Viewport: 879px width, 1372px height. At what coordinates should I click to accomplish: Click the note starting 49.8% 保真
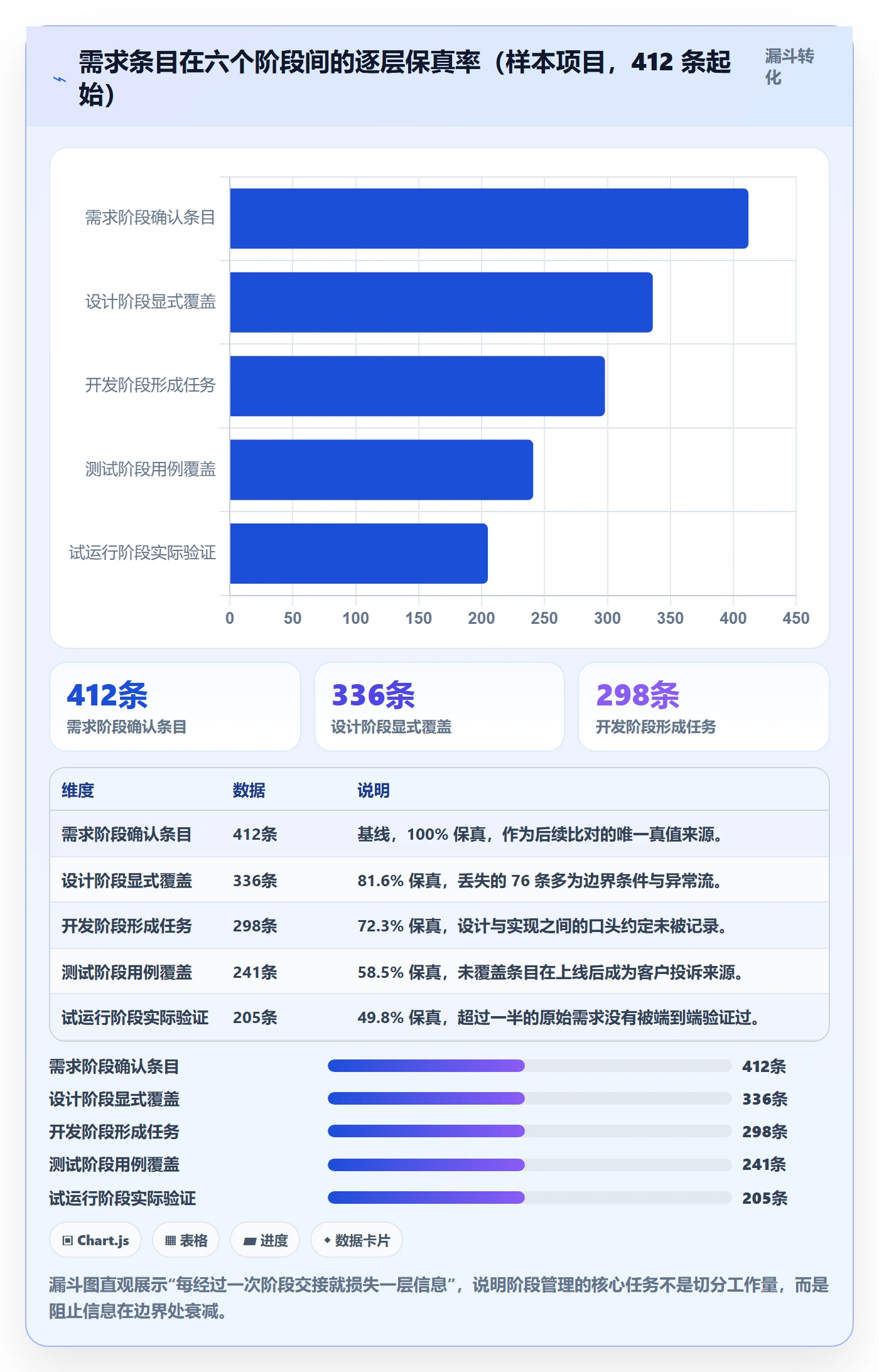coord(559,1017)
